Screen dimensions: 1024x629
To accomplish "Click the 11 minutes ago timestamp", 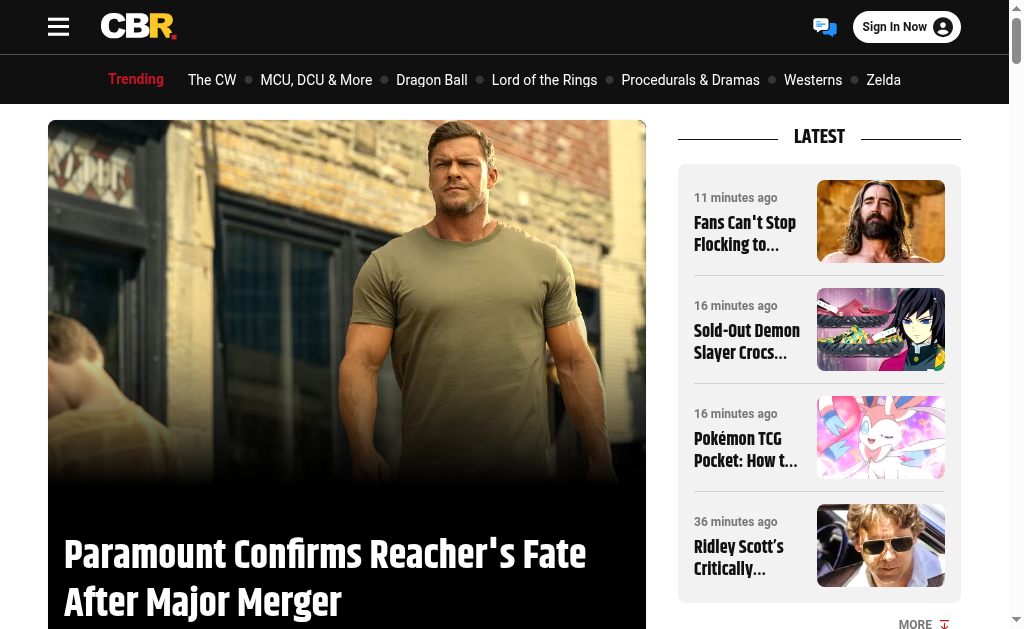I will [735, 197].
